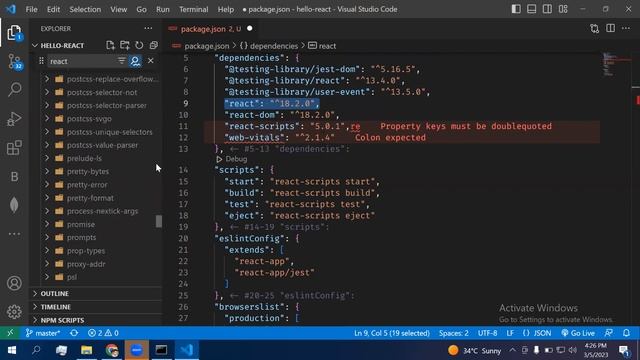Viewport: 640px width, 360px height.
Task: Toggle the bottom panel layout
Action: click(531, 9)
